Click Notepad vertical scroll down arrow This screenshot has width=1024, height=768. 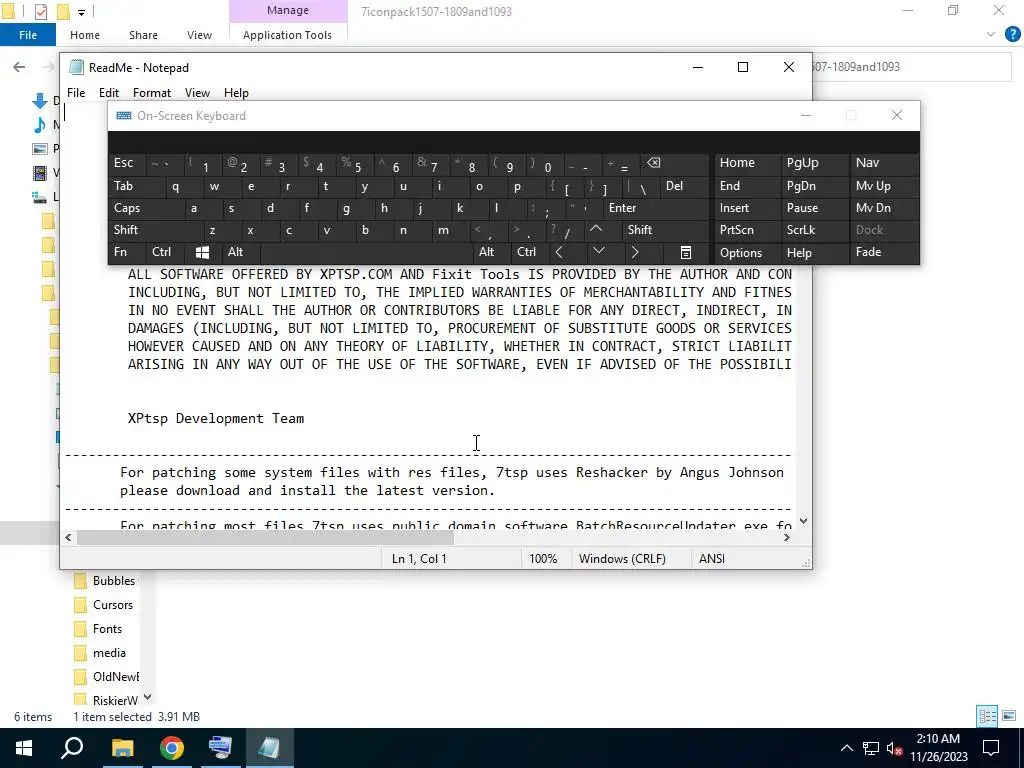pos(803,520)
